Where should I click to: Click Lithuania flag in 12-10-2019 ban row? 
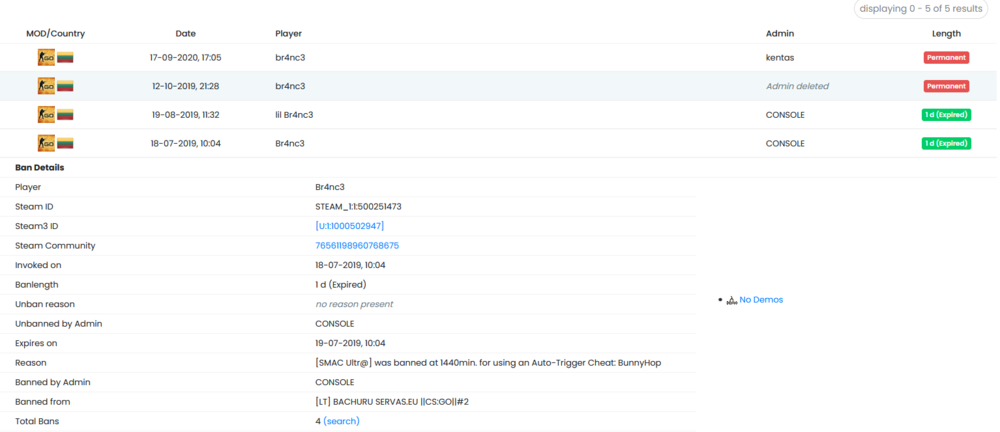65,86
